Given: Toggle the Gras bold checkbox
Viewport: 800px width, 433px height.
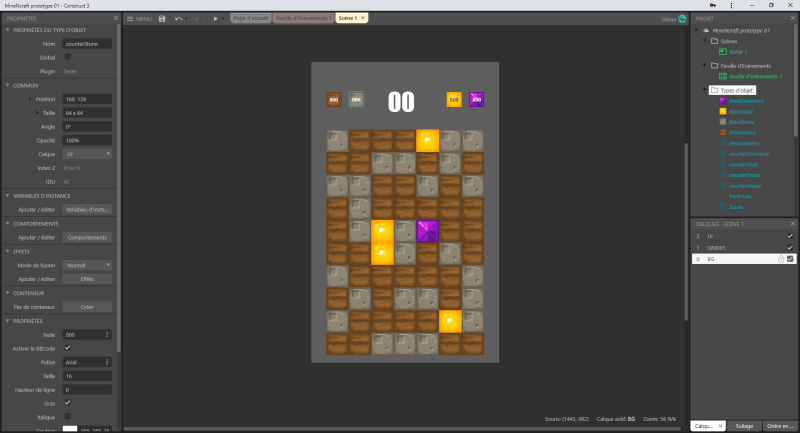Looking at the screenshot, I should 67,403.
